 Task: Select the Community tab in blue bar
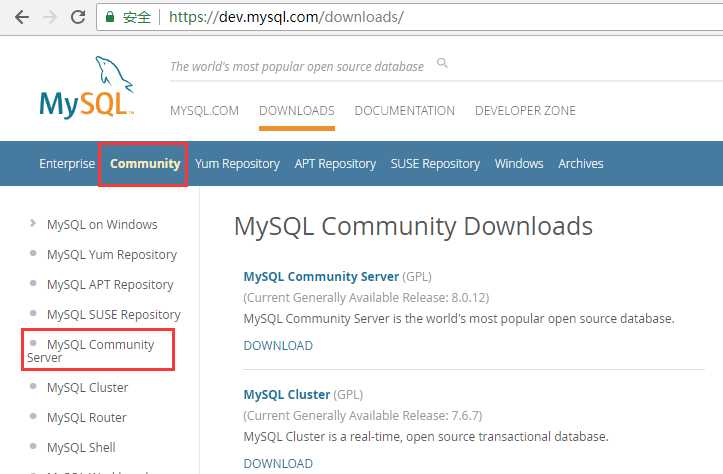[145, 164]
